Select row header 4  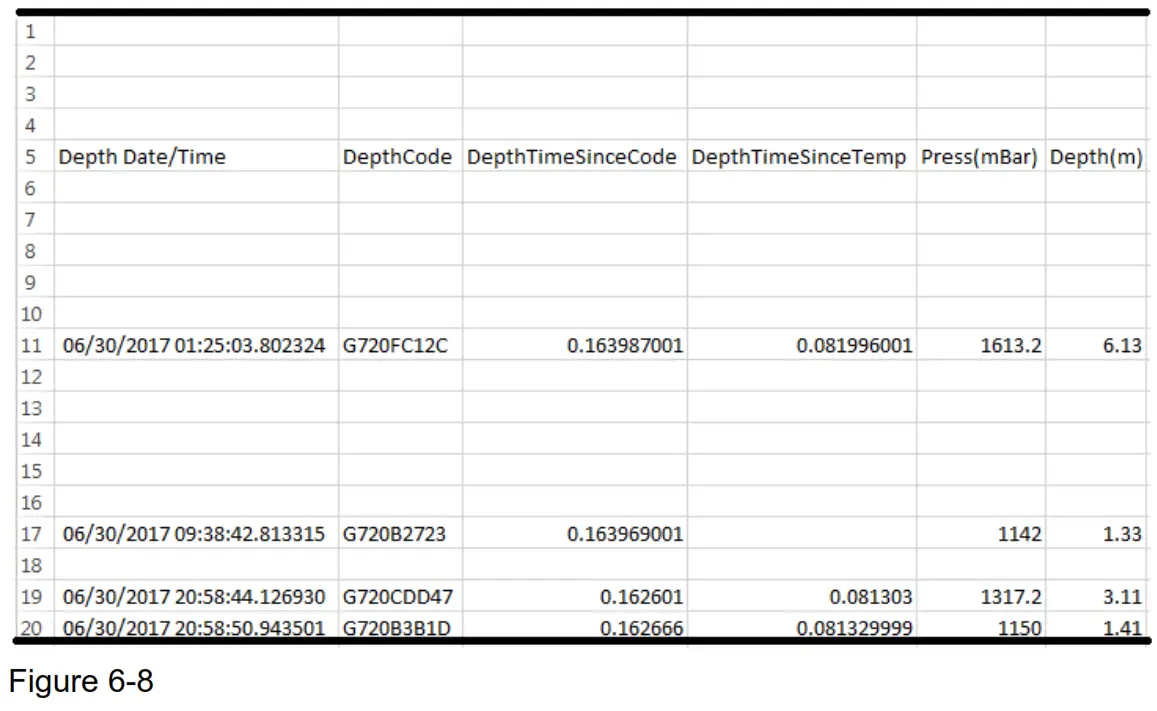(35, 125)
